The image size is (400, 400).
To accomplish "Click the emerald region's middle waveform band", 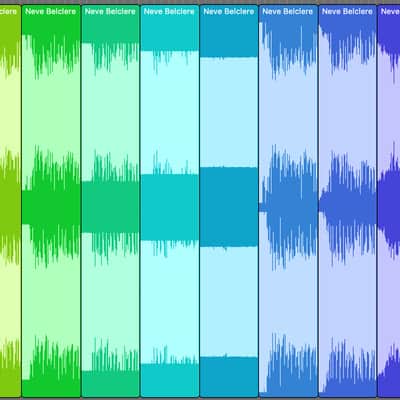I will click(110, 207).
